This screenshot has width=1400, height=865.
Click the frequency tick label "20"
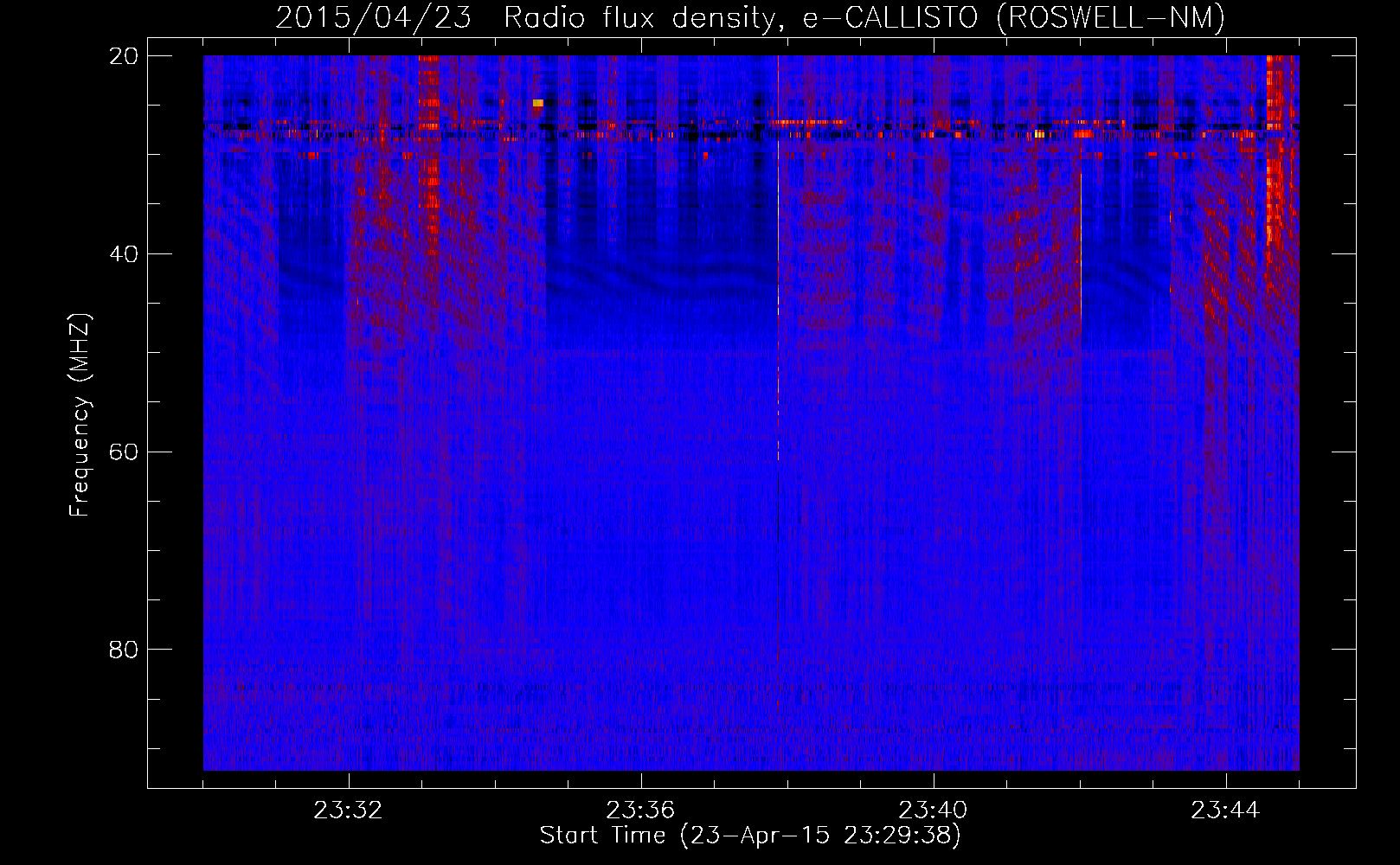(124, 55)
